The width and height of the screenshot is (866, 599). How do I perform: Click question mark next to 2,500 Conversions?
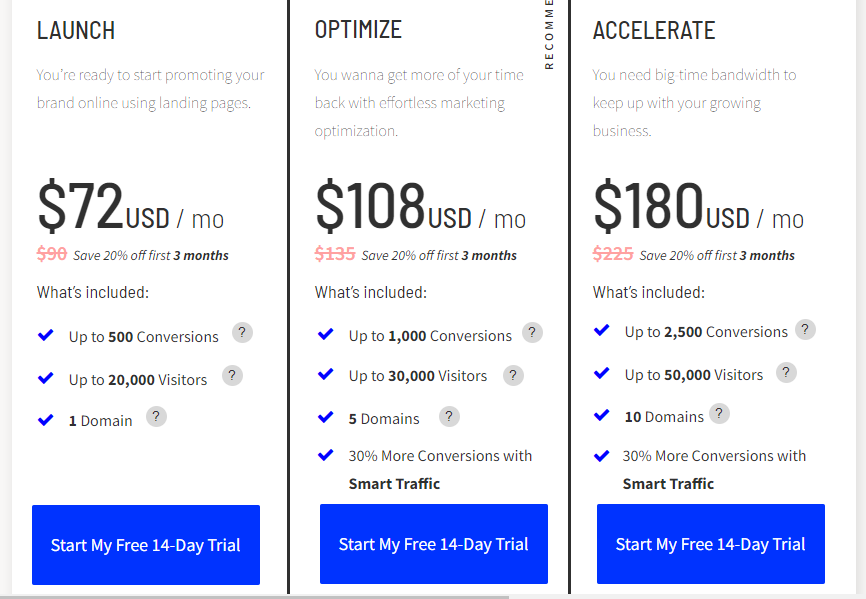click(805, 330)
